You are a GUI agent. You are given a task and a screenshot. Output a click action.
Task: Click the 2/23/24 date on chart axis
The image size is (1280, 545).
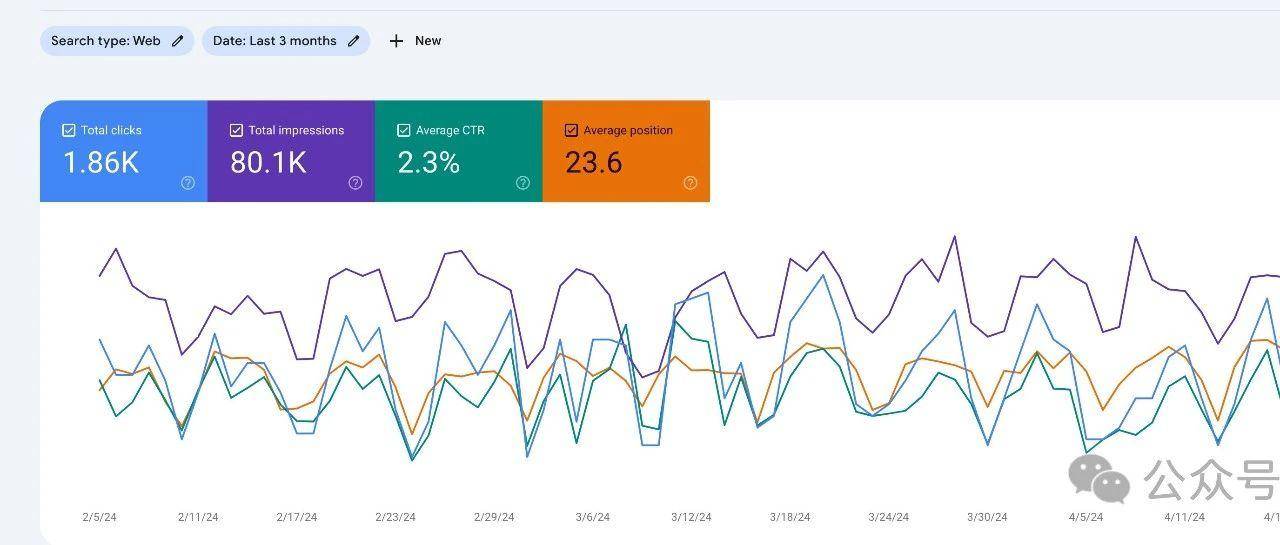pos(395,517)
